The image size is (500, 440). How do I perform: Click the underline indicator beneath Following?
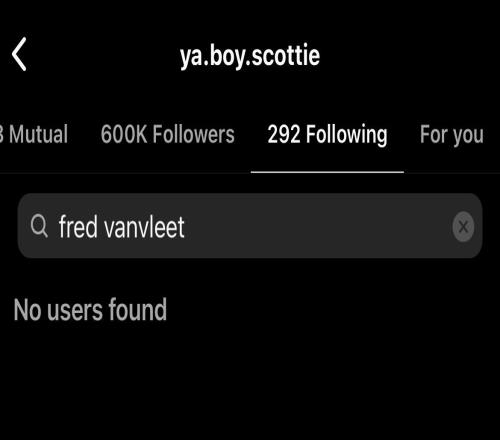[x=327, y=172]
